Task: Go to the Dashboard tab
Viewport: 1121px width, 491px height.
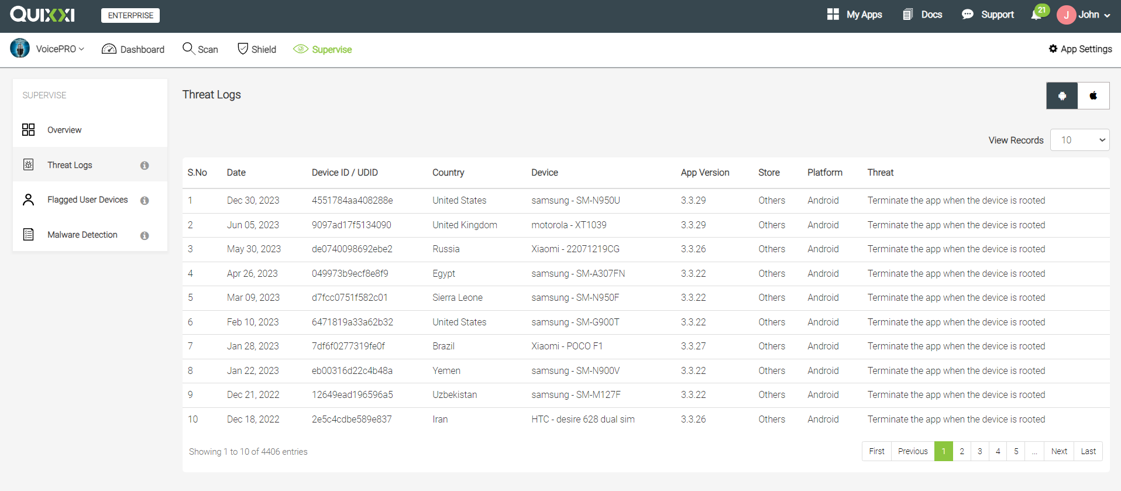Action: [133, 49]
